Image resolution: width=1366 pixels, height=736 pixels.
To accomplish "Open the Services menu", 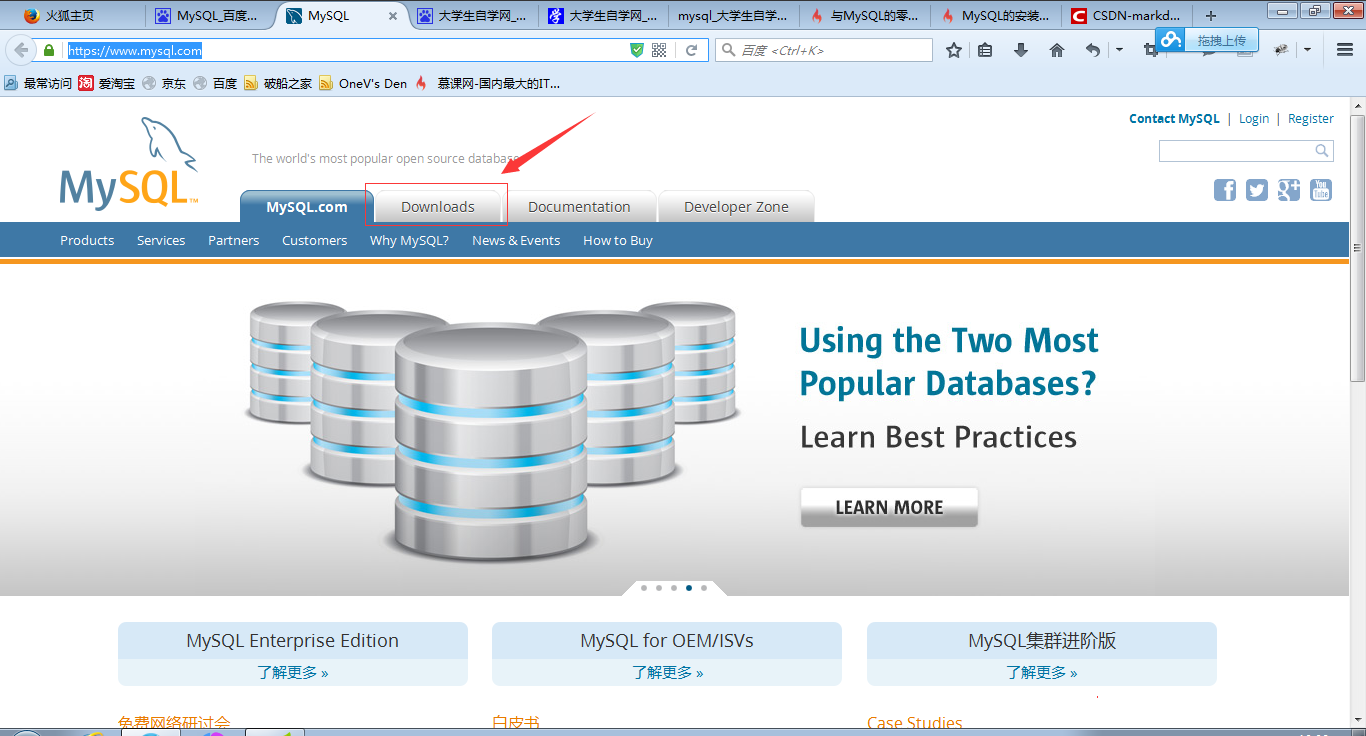I will (x=161, y=240).
